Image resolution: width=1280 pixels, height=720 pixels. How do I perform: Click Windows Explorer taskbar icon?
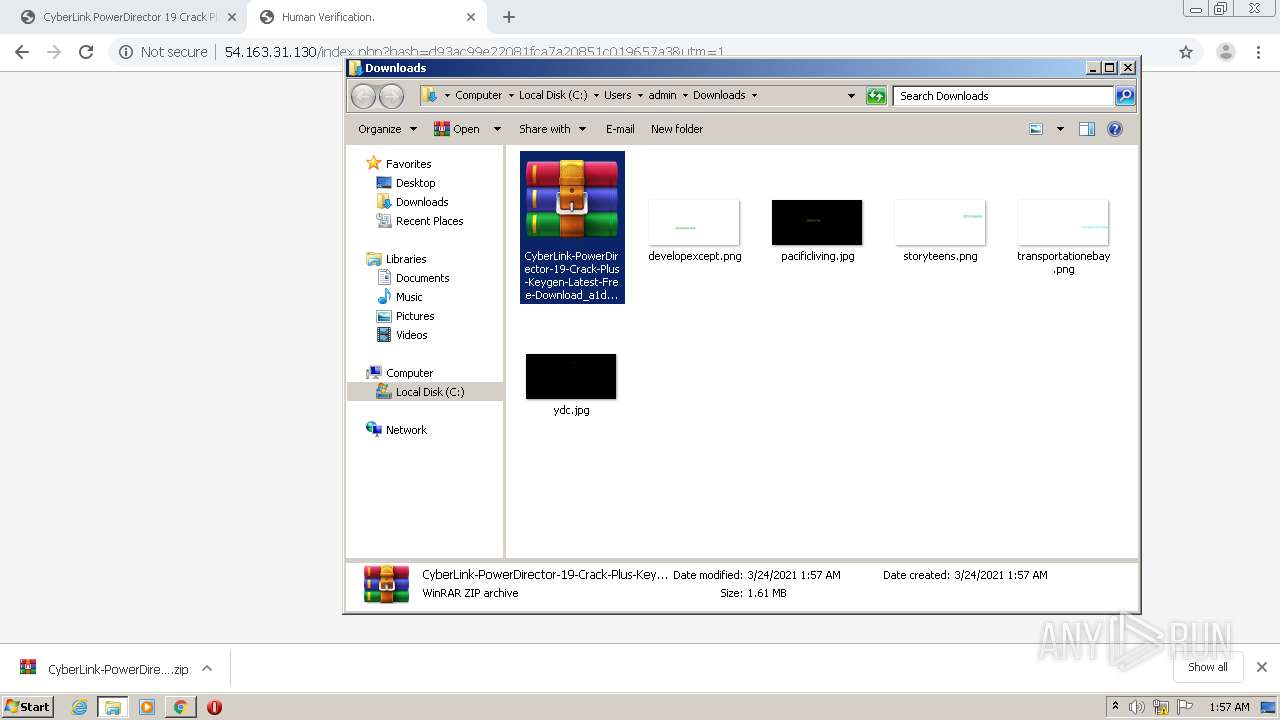(x=113, y=707)
